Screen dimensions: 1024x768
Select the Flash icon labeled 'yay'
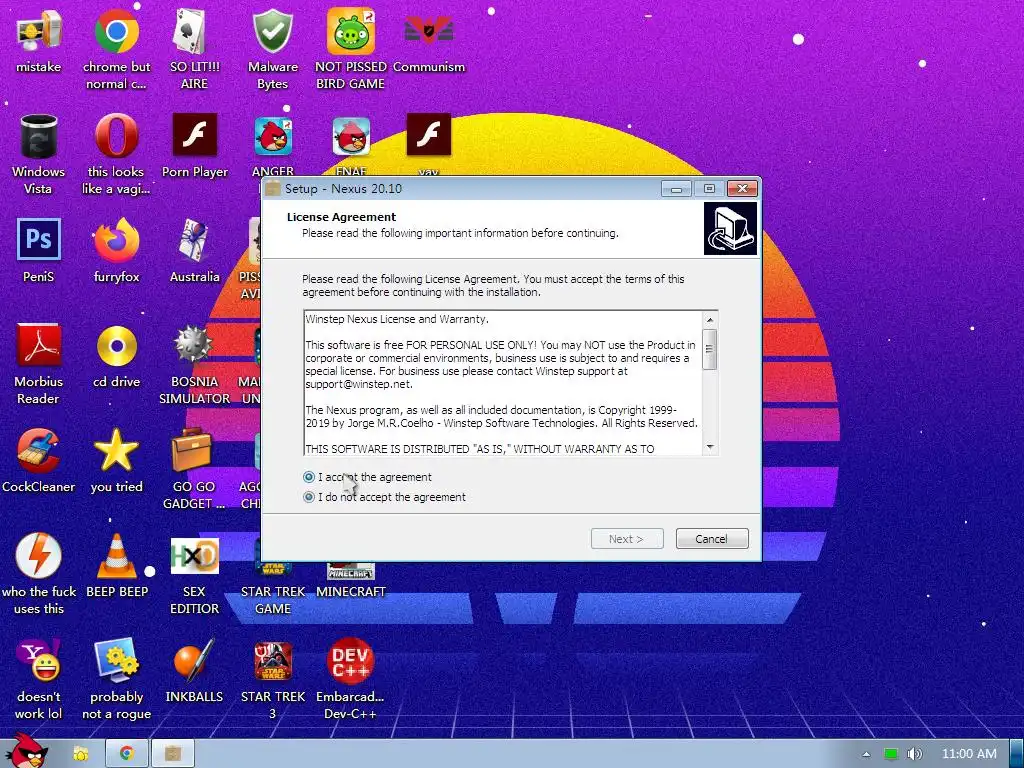pos(428,144)
